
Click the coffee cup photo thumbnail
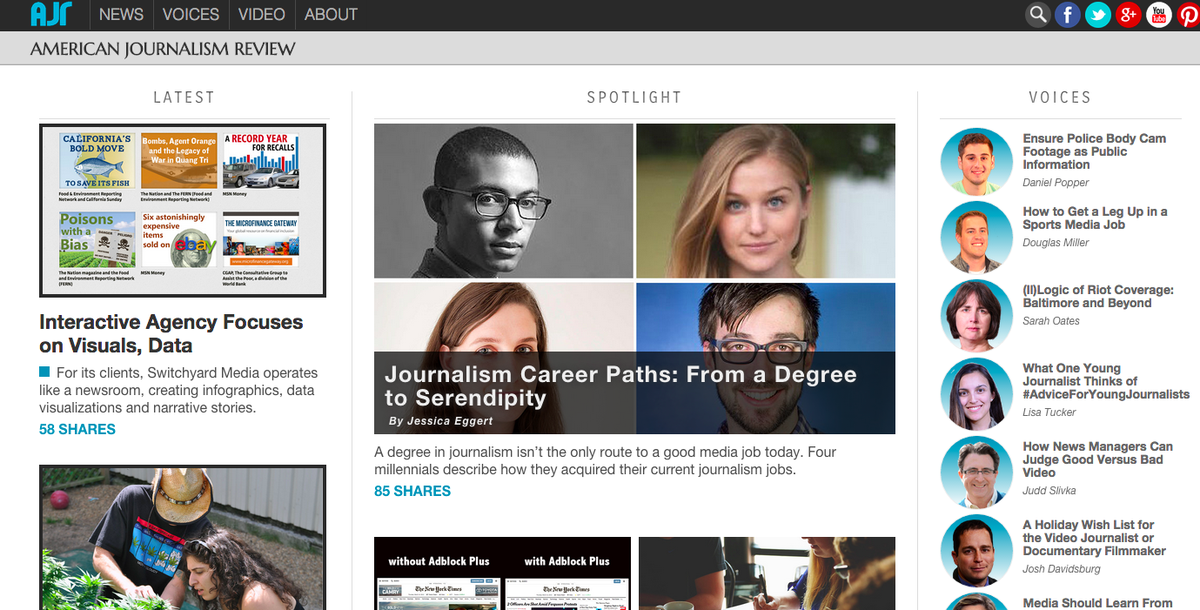(767, 573)
